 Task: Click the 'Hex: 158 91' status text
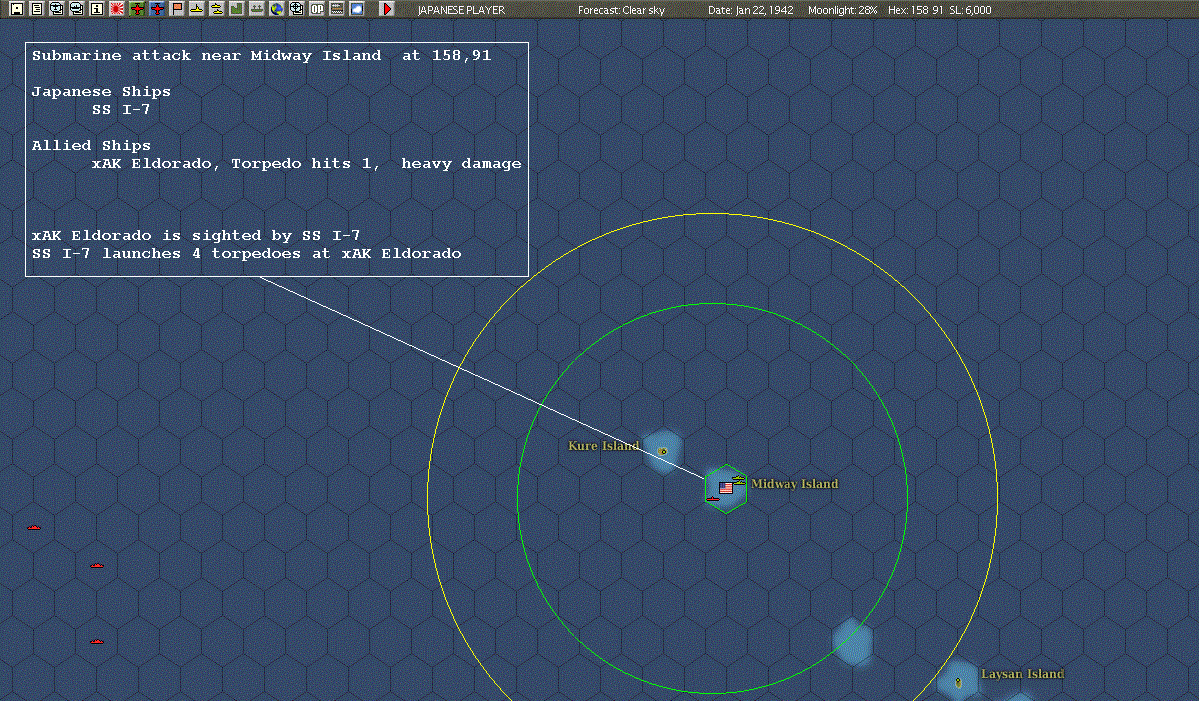[x=915, y=10]
